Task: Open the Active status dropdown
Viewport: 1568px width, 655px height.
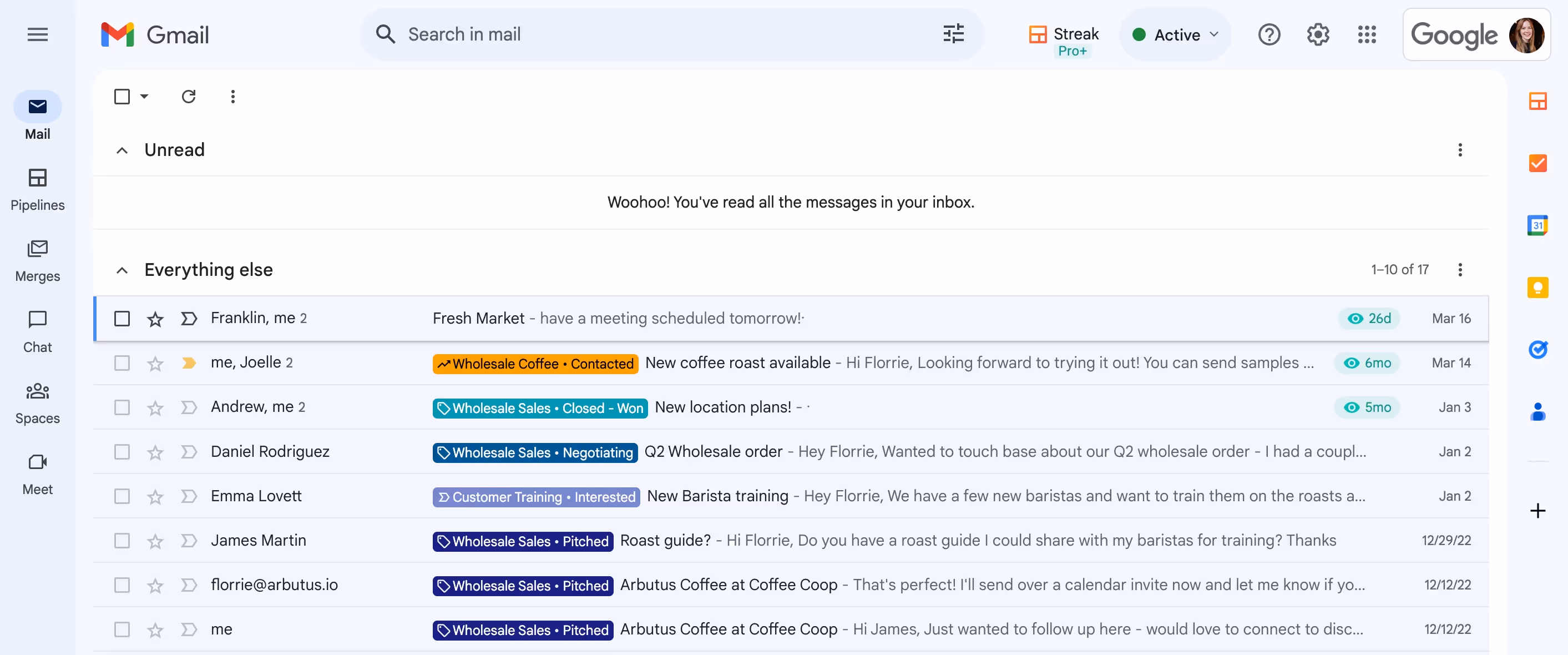Action: [x=1175, y=35]
